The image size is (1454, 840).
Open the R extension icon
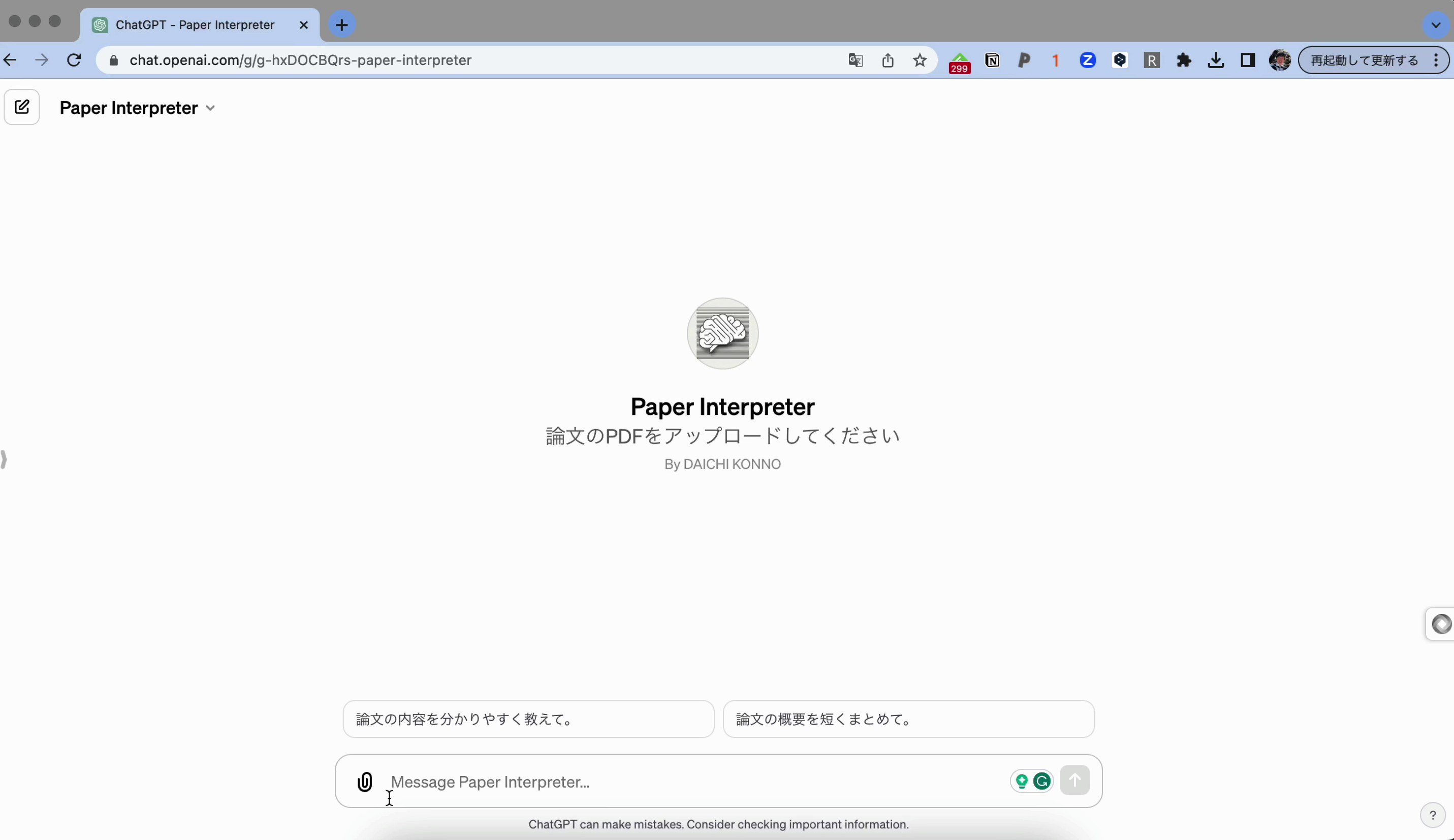pos(1152,60)
